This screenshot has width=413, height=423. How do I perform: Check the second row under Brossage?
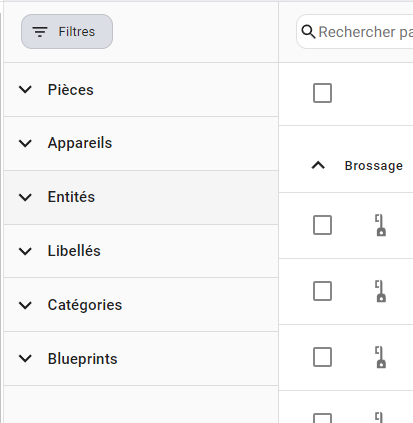[x=322, y=291]
